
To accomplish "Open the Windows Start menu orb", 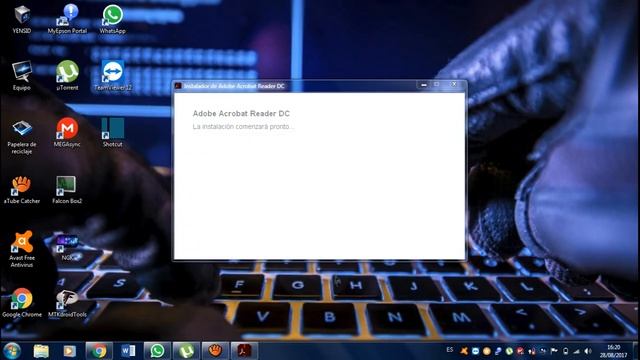I will 12,351.
